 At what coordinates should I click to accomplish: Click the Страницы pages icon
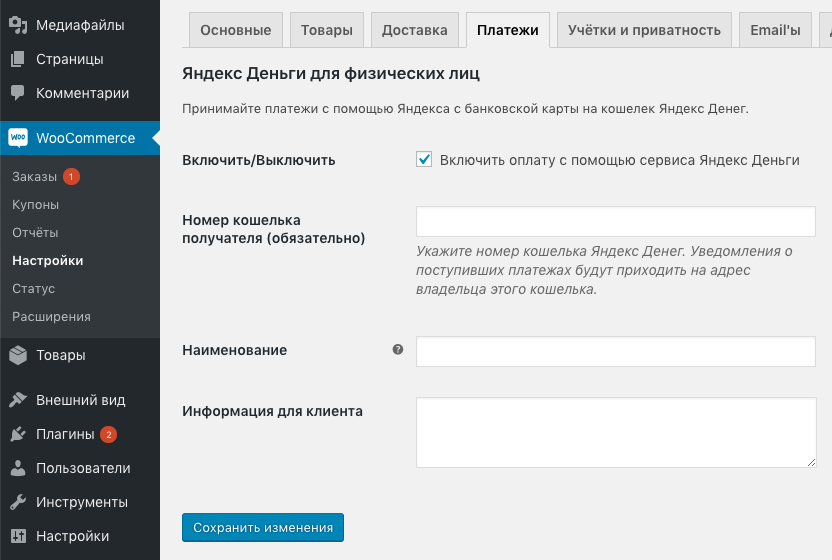(x=18, y=59)
